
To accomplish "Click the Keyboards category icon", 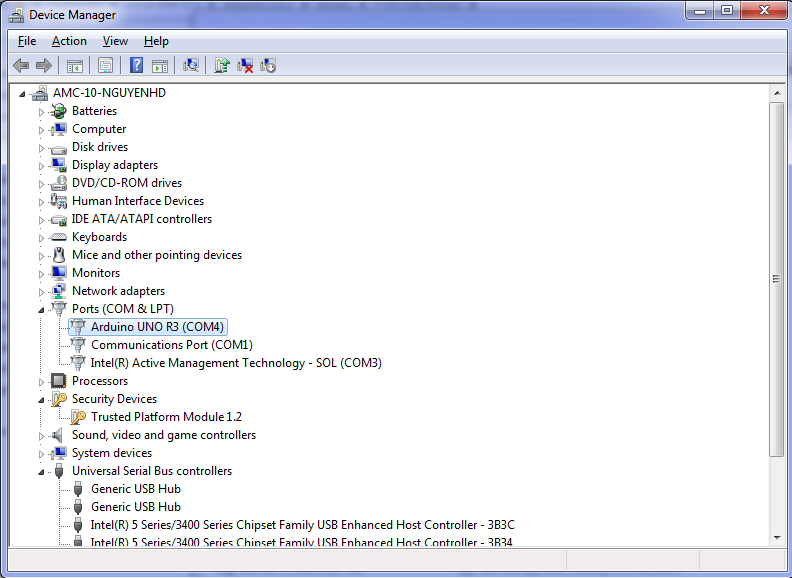I will (x=59, y=237).
